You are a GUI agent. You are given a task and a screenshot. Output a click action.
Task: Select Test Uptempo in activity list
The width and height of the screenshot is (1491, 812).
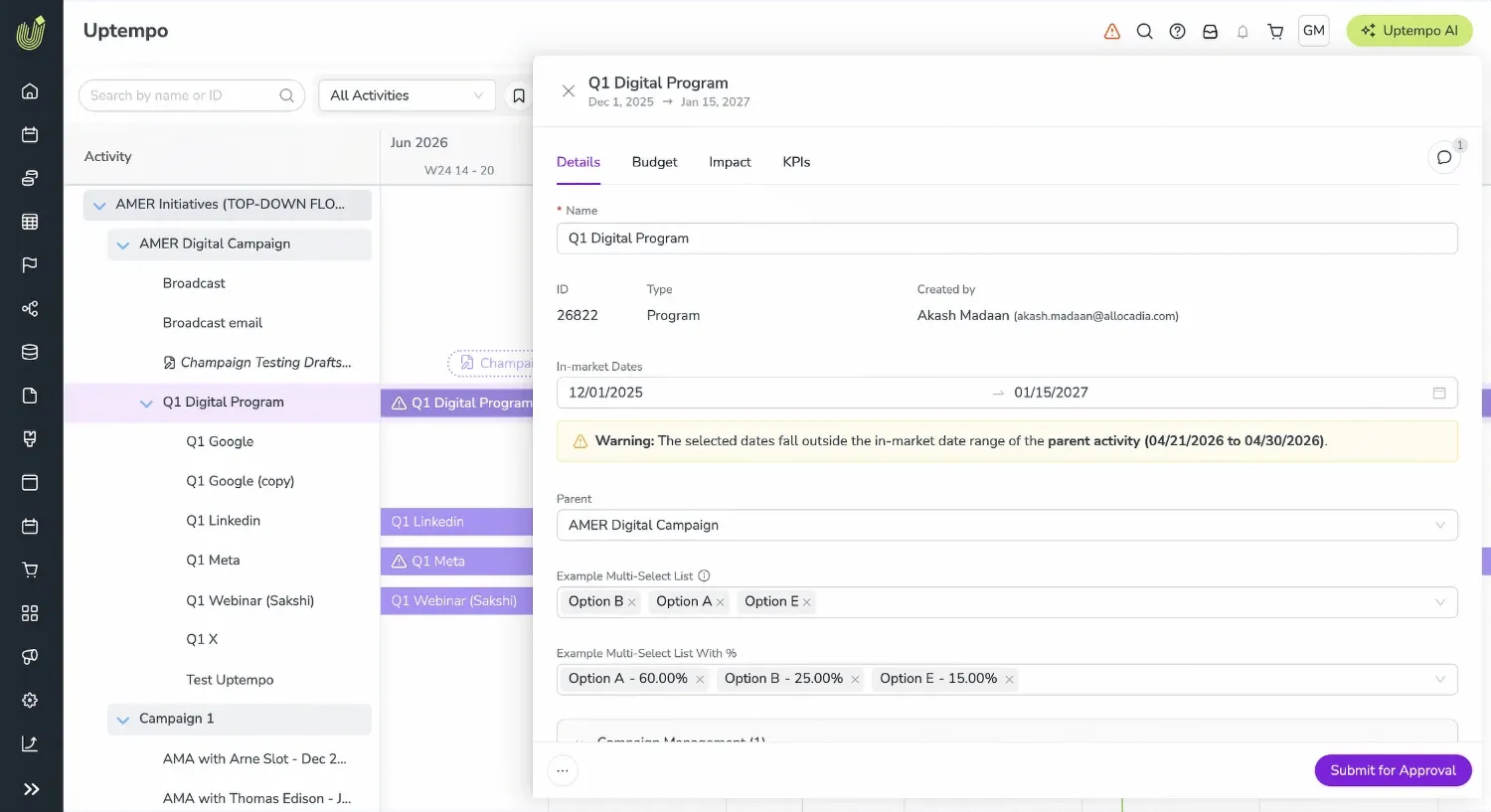[x=230, y=680]
